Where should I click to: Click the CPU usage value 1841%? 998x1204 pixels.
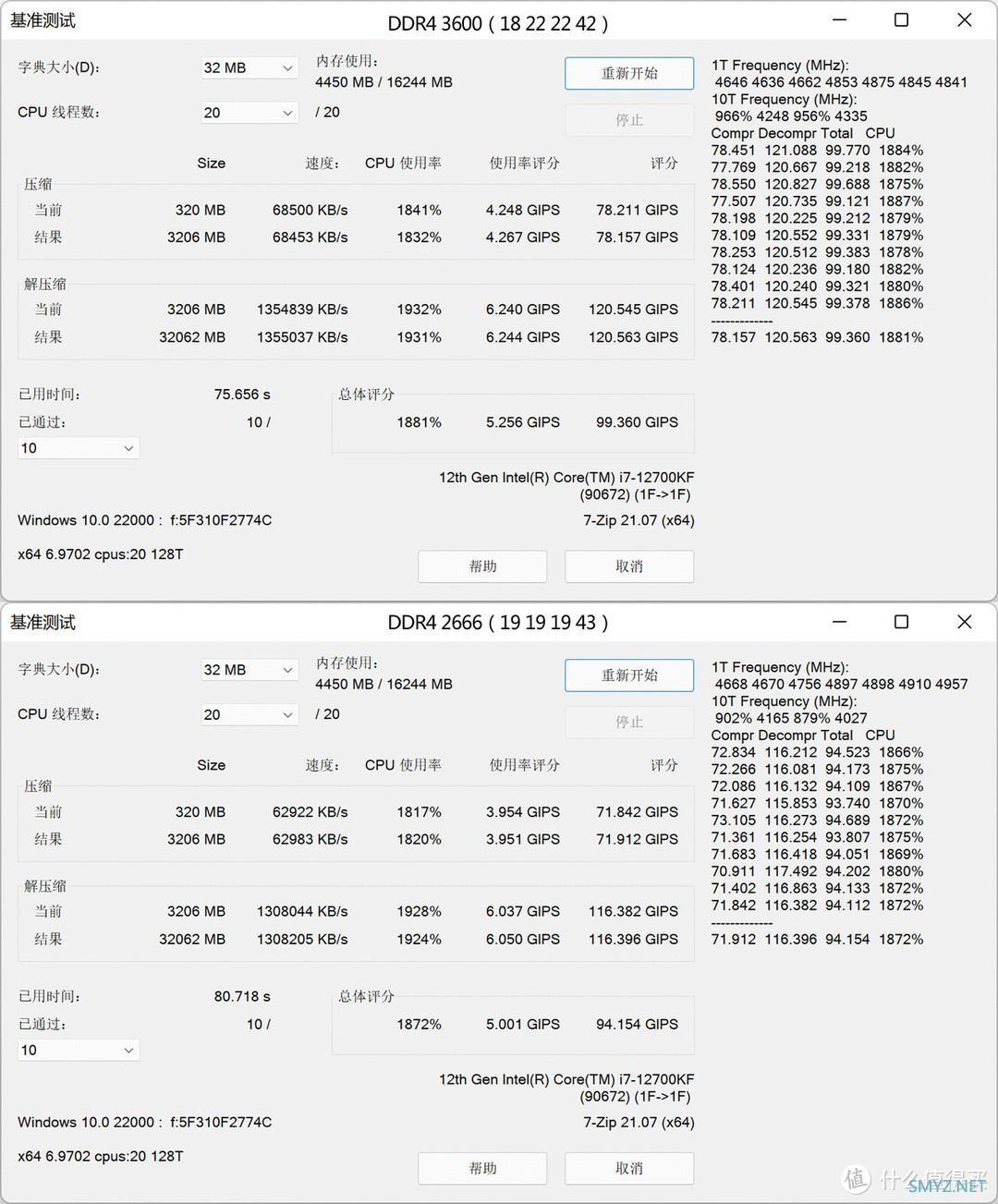tap(420, 210)
